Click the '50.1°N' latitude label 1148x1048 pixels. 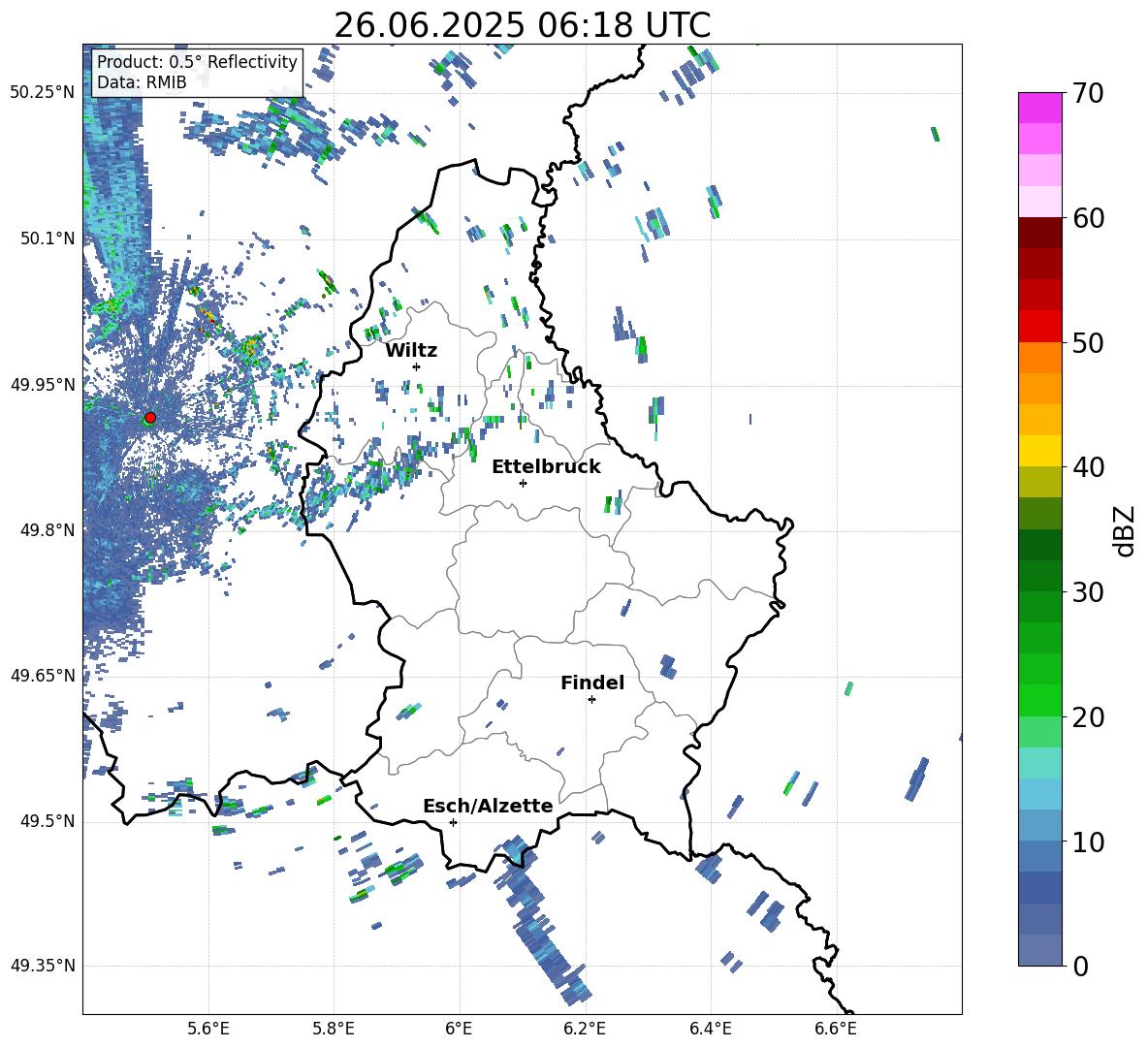coord(47,238)
